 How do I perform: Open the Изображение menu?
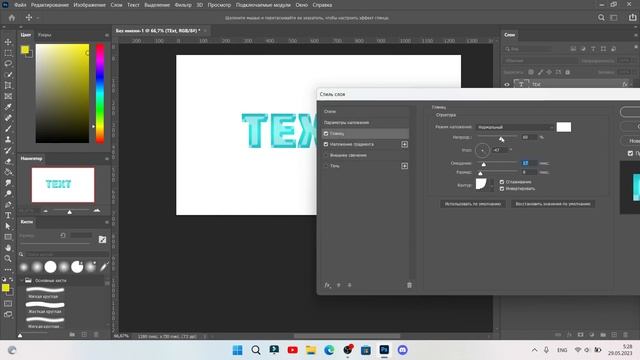pos(89,5)
